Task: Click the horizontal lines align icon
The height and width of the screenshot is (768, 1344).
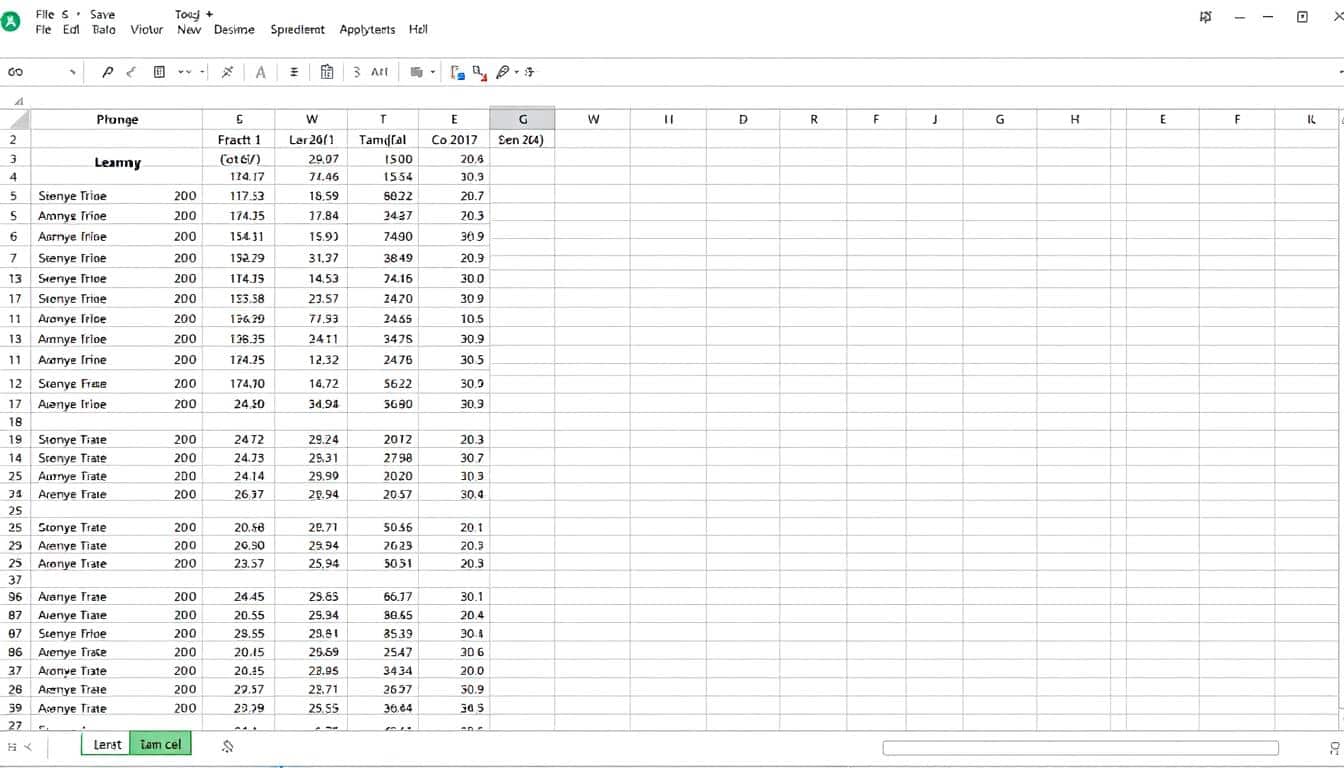Action: (x=294, y=72)
